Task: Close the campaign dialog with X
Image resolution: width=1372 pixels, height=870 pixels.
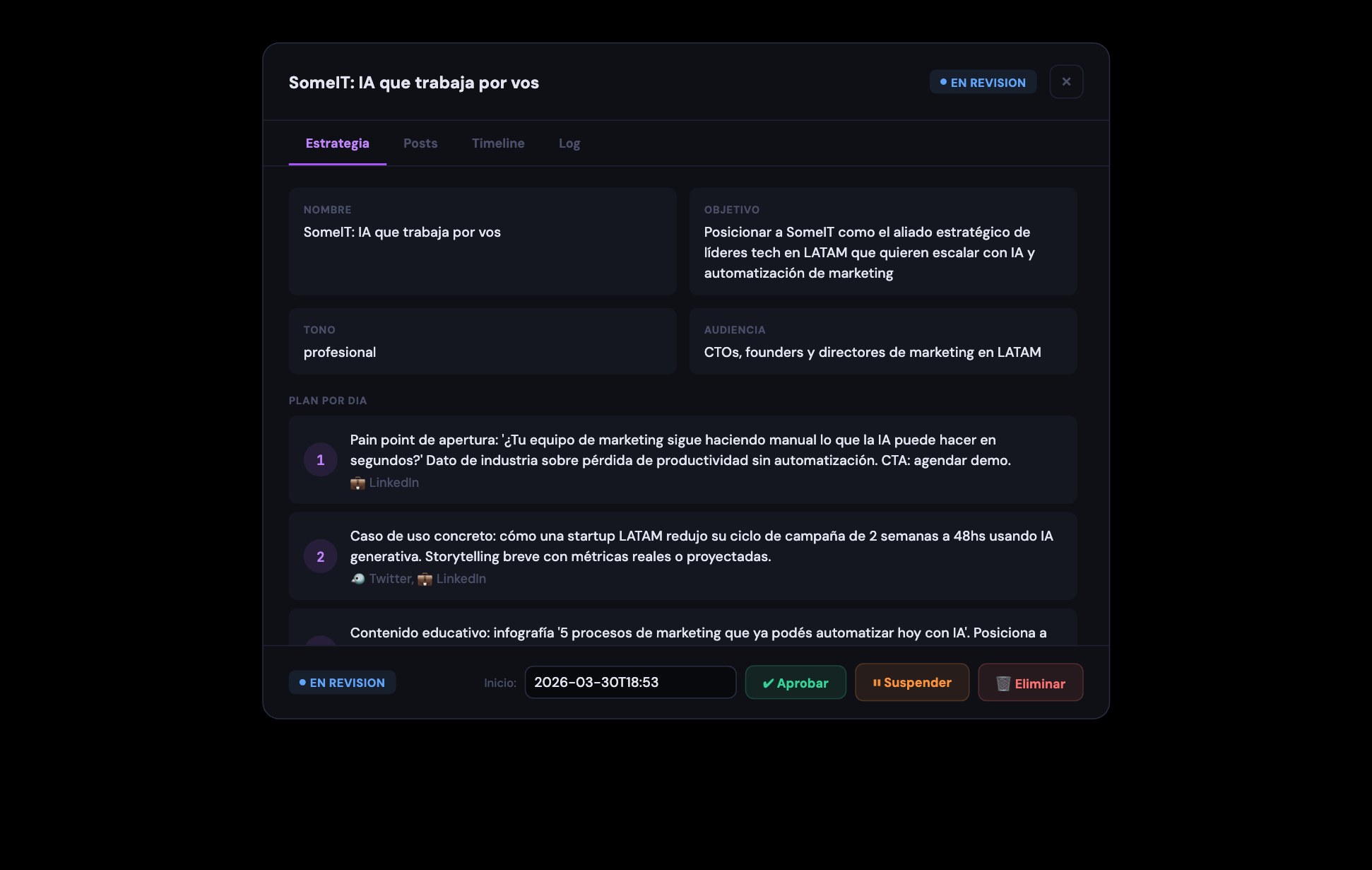Action: (x=1066, y=82)
